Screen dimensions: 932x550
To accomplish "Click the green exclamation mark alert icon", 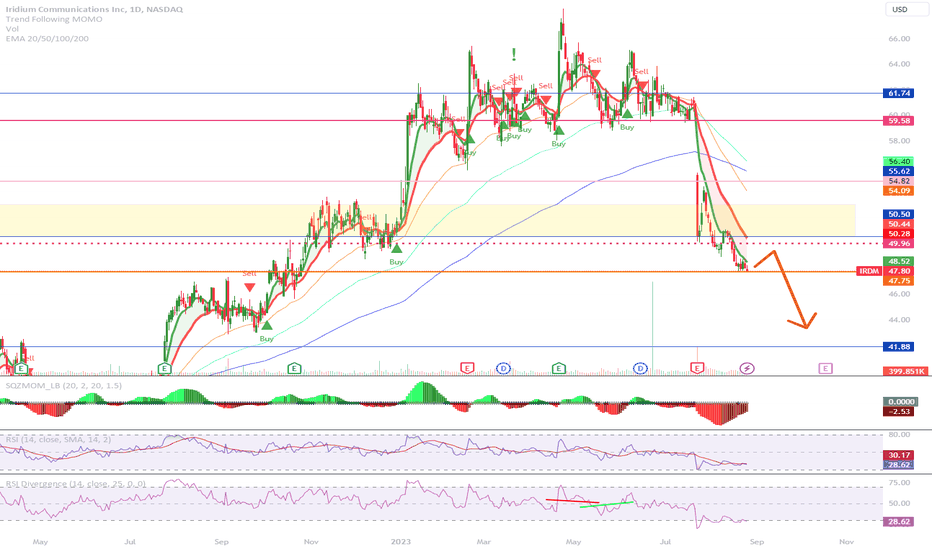I will 514,55.
